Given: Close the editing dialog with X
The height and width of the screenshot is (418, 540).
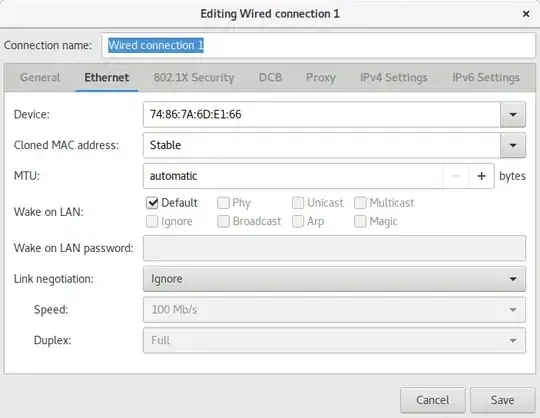Looking at the screenshot, I should (x=526, y=14).
